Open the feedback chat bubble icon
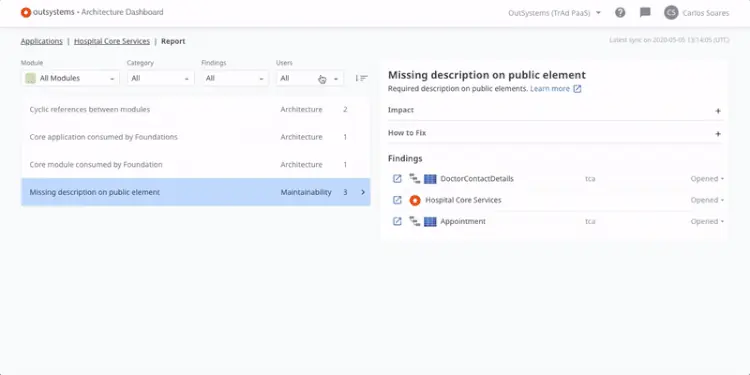750x375 pixels. point(645,13)
